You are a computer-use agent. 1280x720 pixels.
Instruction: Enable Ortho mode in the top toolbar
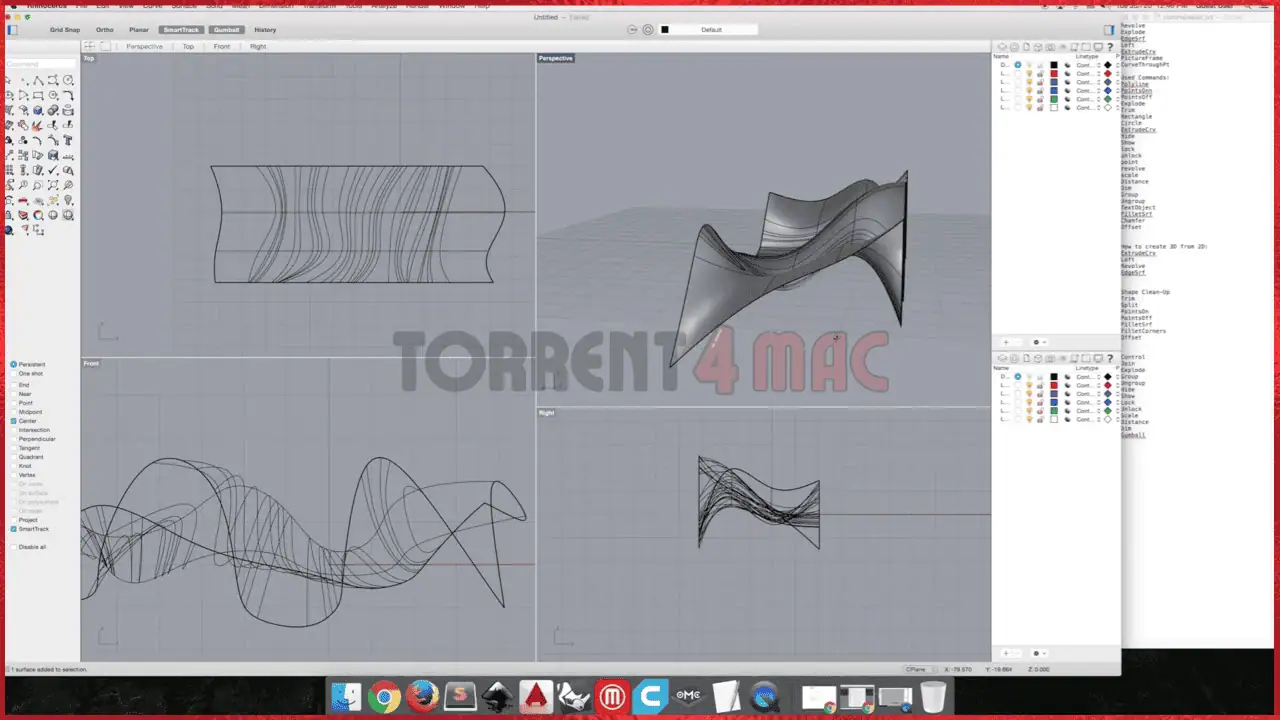(104, 29)
